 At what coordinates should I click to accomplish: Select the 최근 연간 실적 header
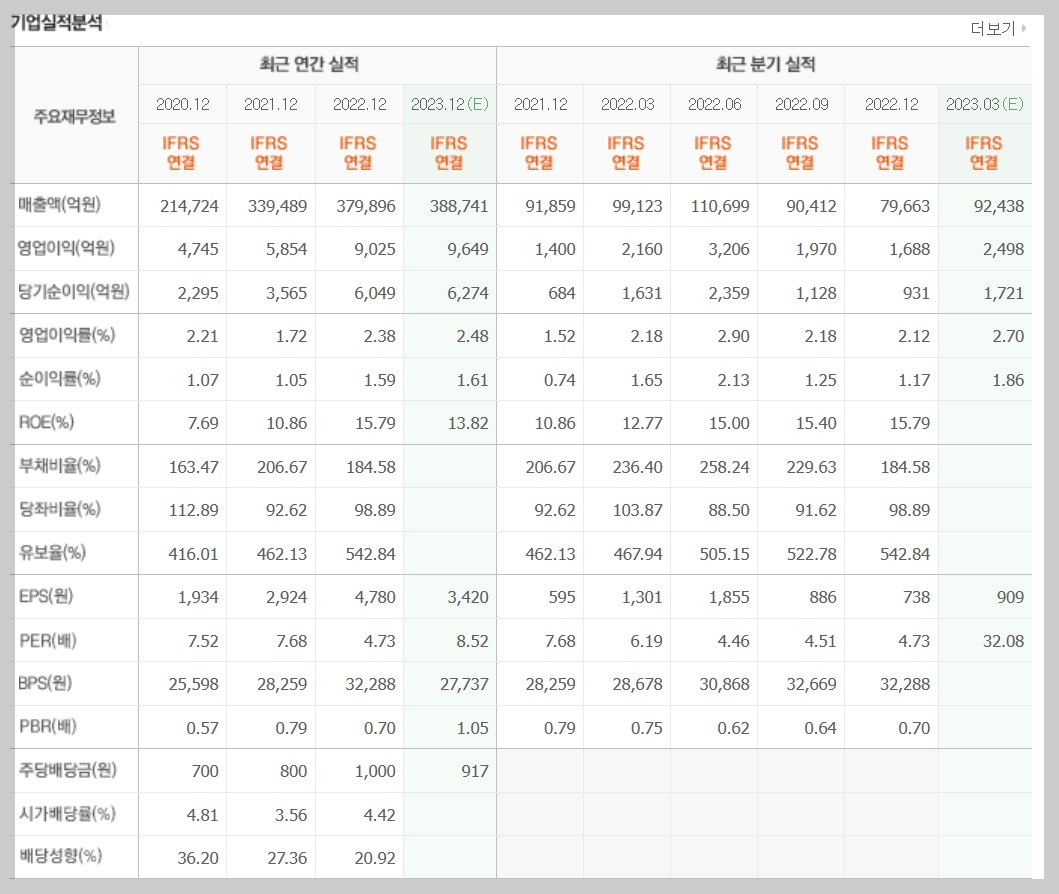(309, 65)
